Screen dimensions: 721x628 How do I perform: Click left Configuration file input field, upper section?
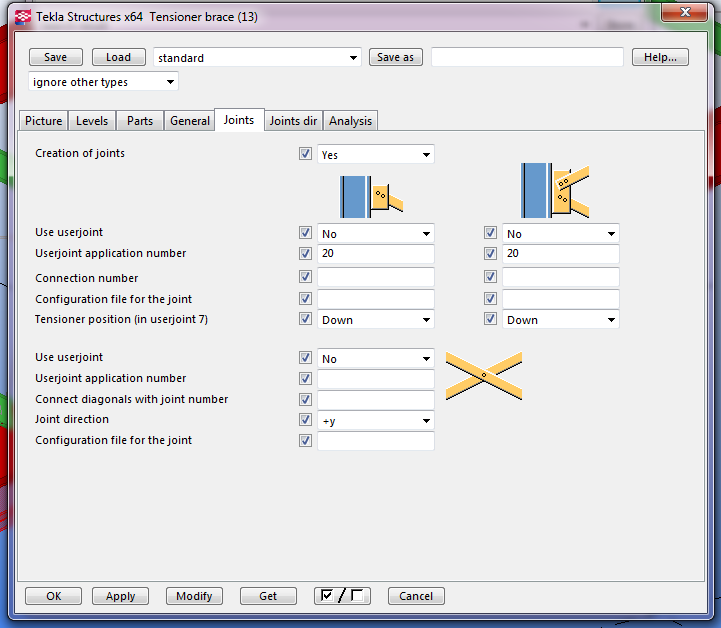(376, 299)
